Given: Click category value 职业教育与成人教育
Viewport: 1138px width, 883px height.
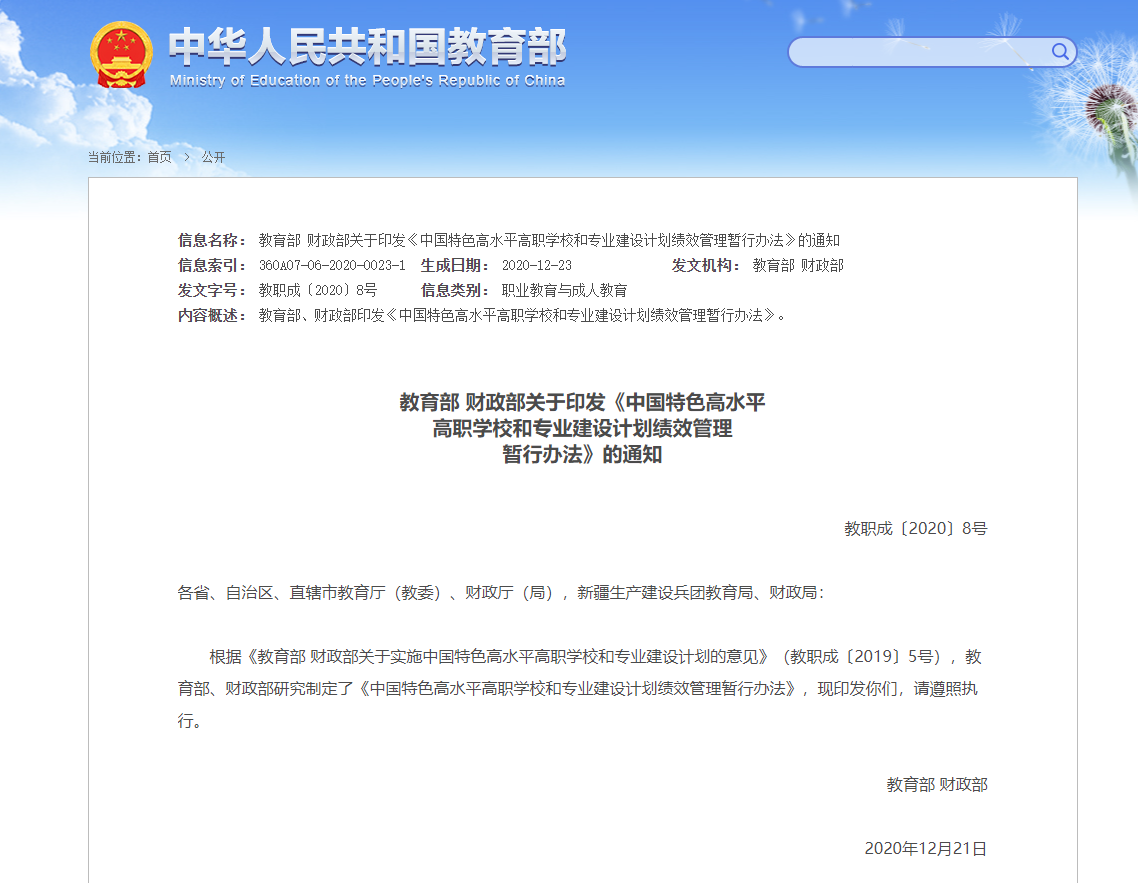Looking at the screenshot, I should pyautogui.click(x=564, y=290).
